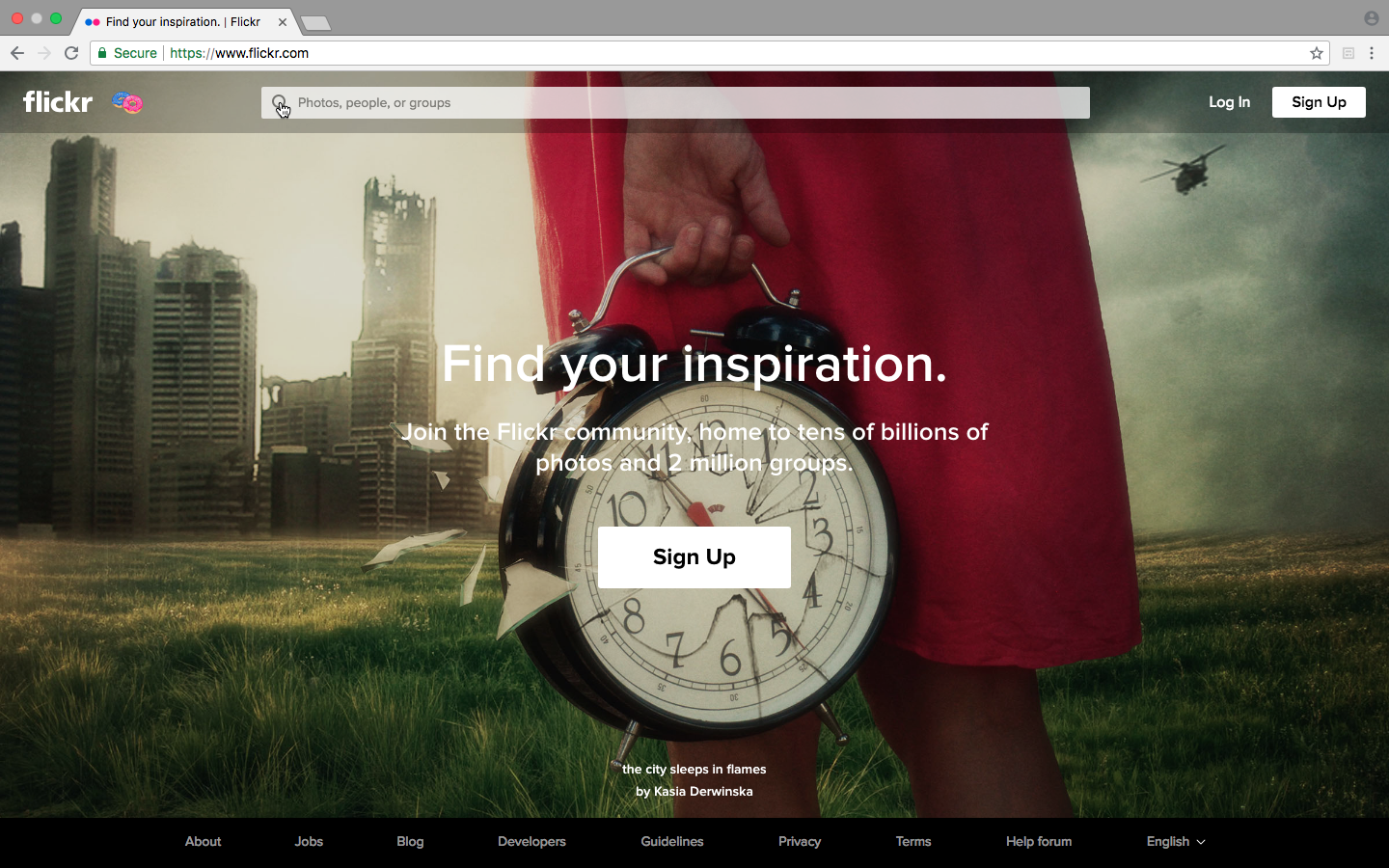The width and height of the screenshot is (1389, 868).
Task: Click Log In in the header
Action: [1229, 102]
